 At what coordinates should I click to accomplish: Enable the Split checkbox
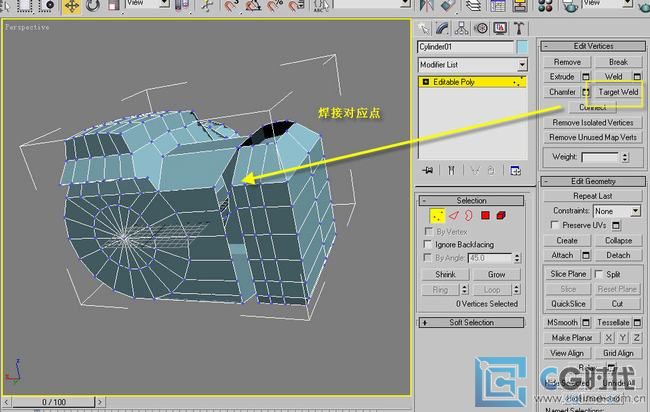(x=599, y=274)
